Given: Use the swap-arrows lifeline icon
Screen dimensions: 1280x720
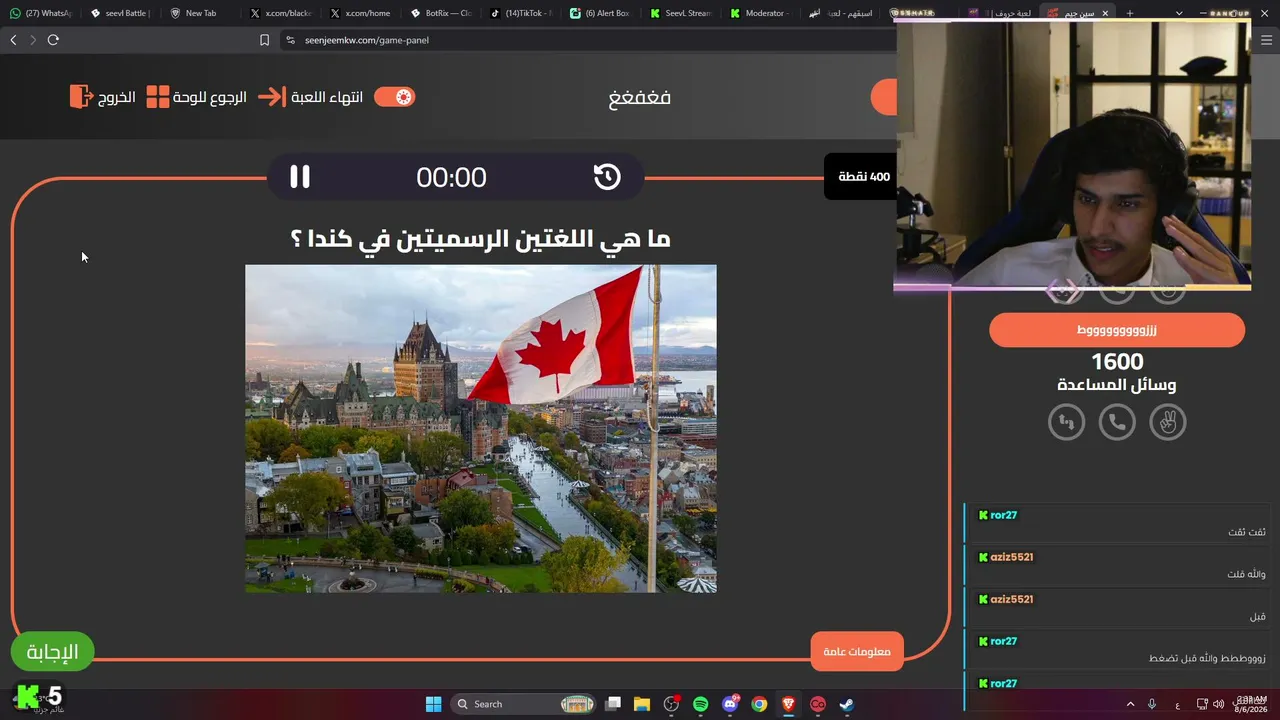Looking at the screenshot, I should point(1066,422).
